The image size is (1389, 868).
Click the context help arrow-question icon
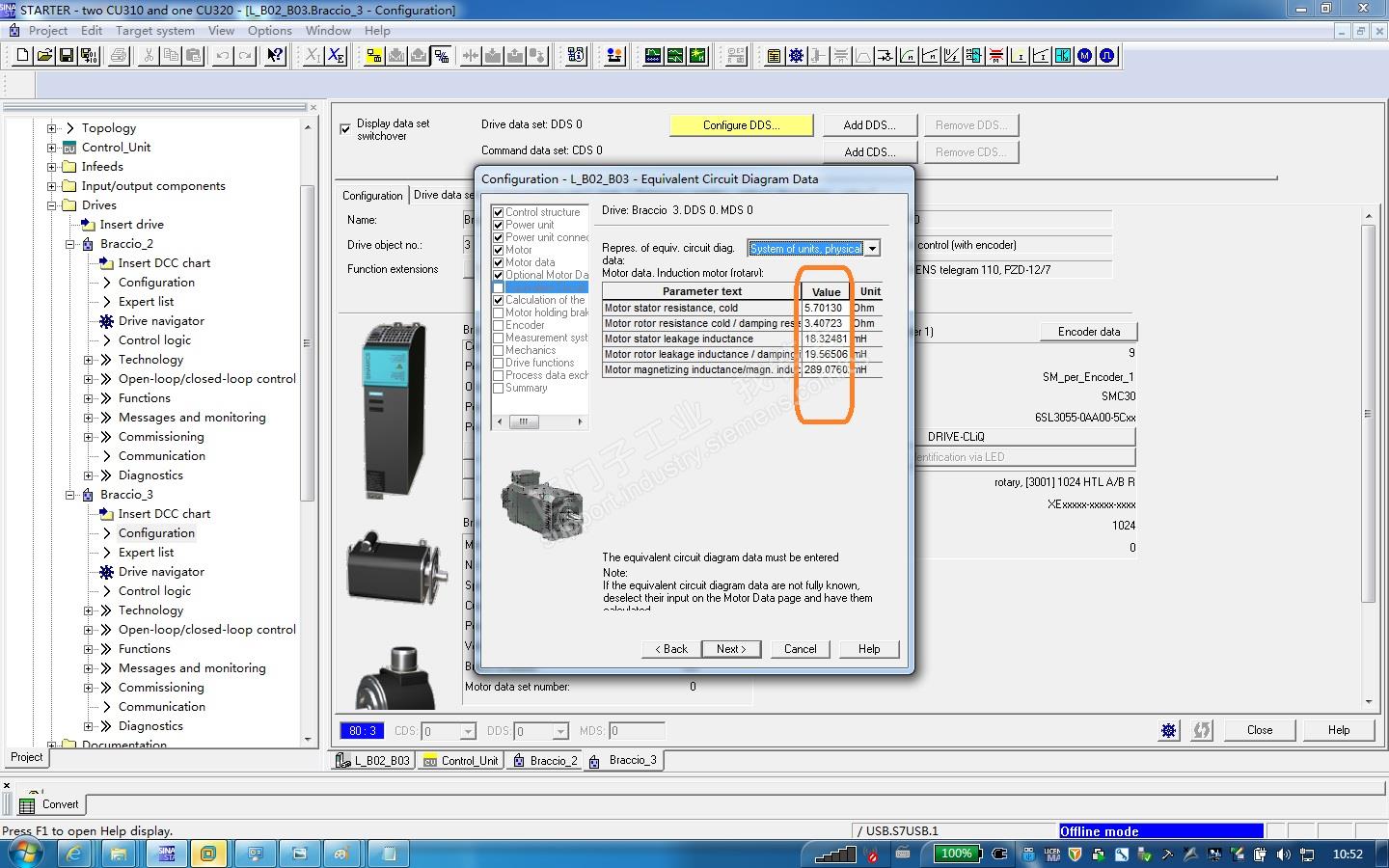275,56
